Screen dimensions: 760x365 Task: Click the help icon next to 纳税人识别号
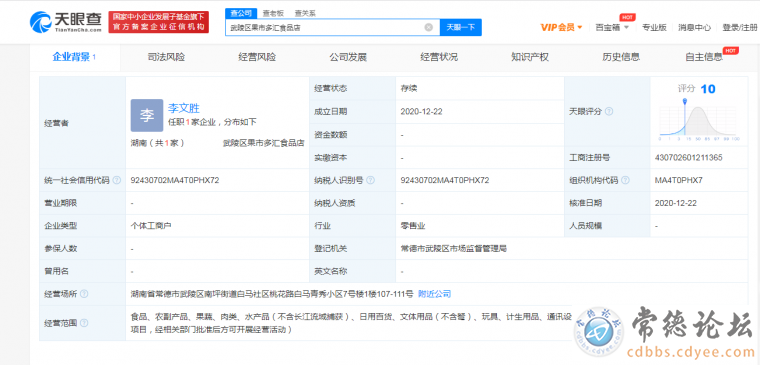[370, 180]
